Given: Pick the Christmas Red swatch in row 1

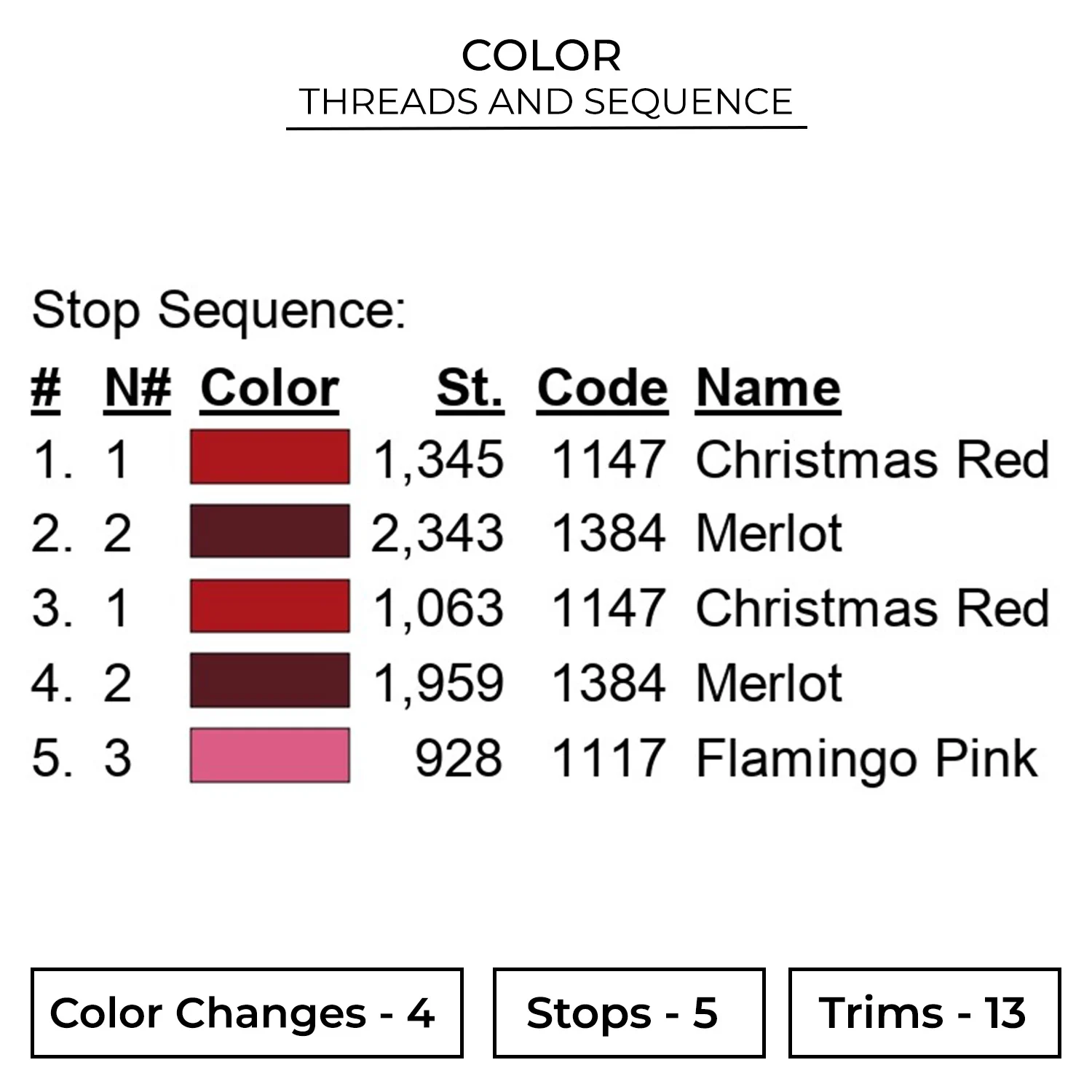Looking at the screenshot, I should point(269,457).
